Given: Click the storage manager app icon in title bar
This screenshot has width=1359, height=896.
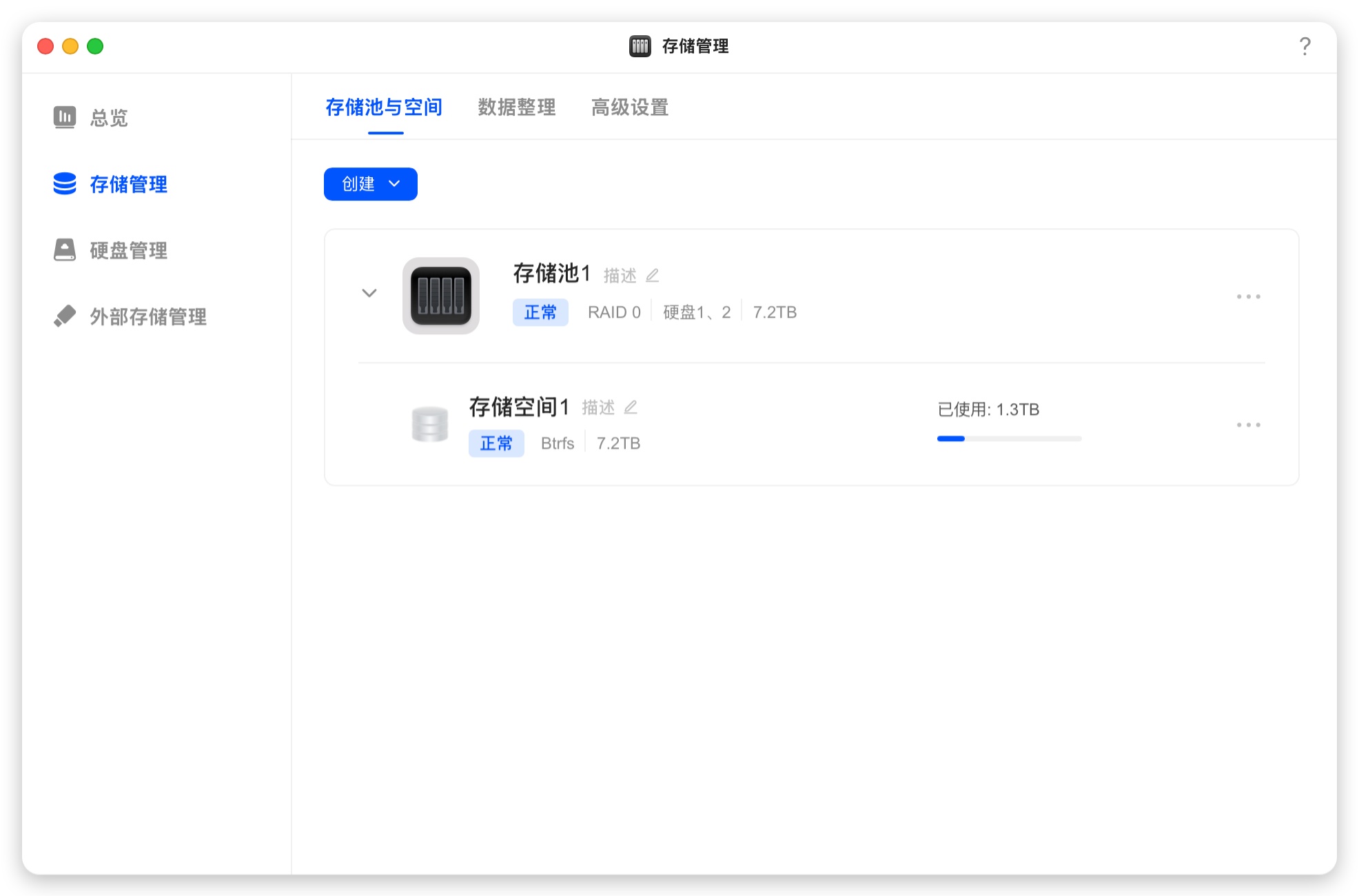Looking at the screenshot, I should pos(640,46).
